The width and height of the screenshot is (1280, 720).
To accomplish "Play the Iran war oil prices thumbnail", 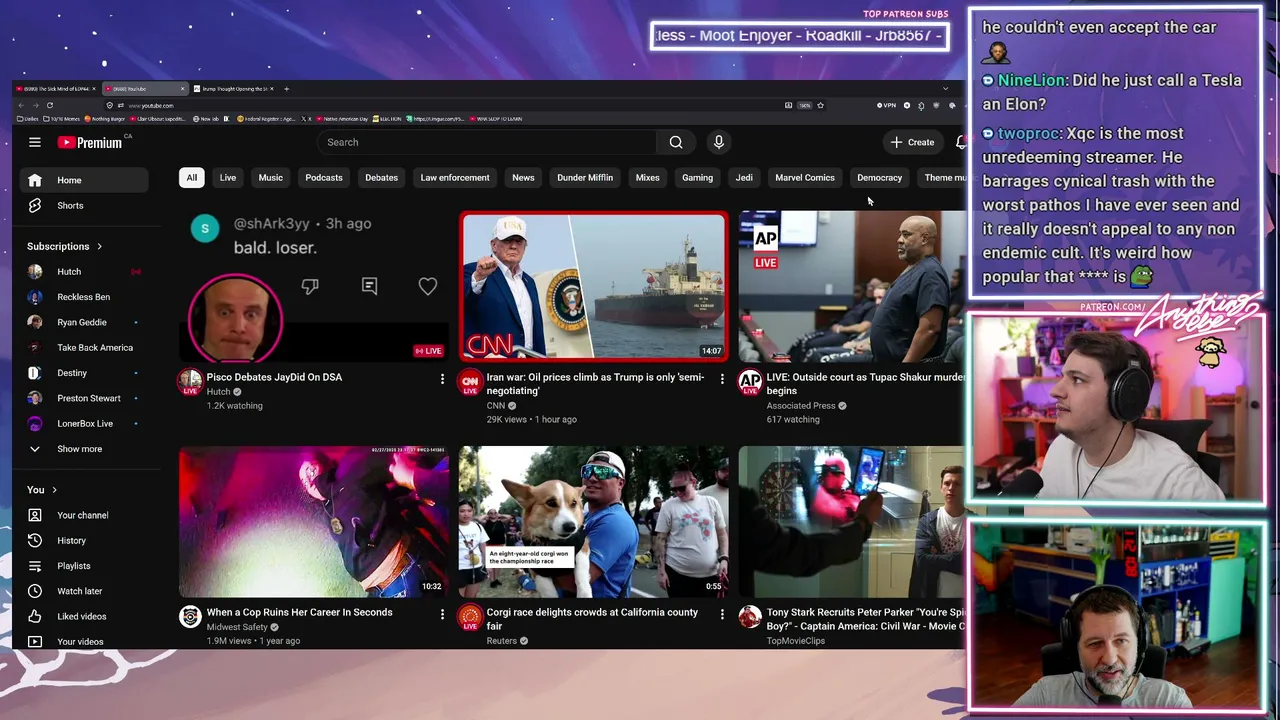I will click(594, 286).
